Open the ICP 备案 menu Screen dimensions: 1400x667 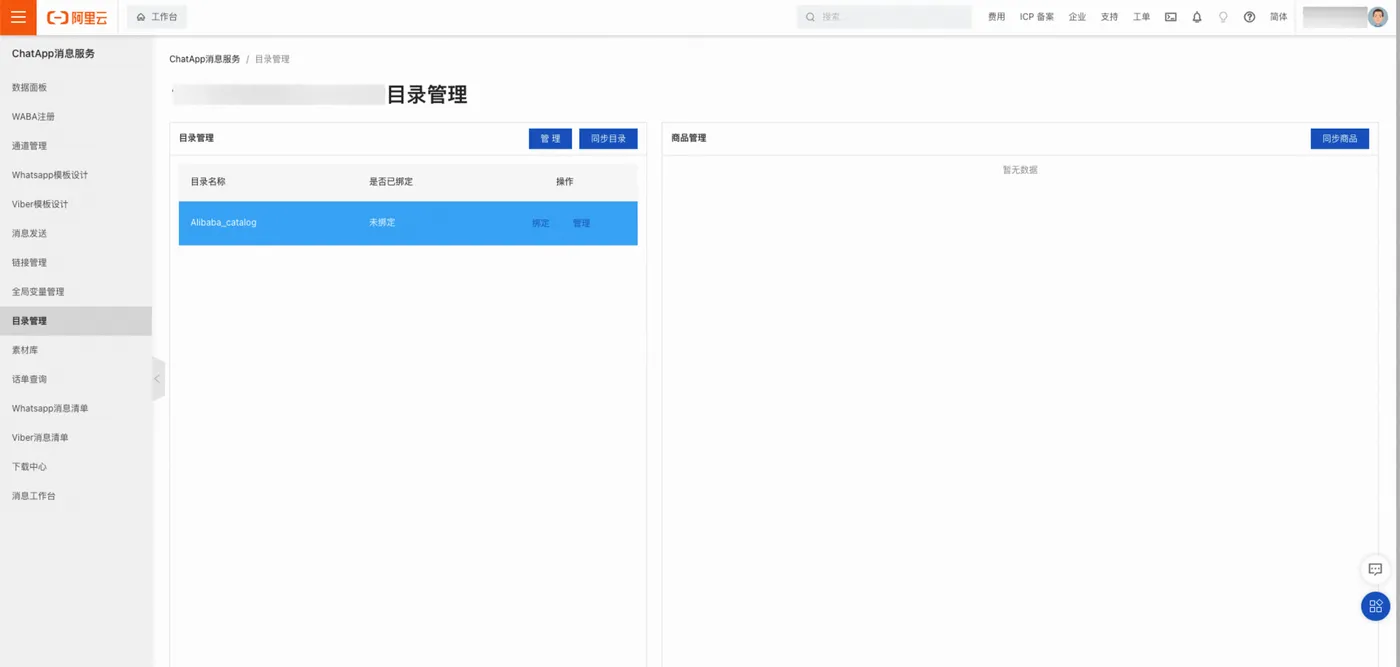tap(1037, 17)
